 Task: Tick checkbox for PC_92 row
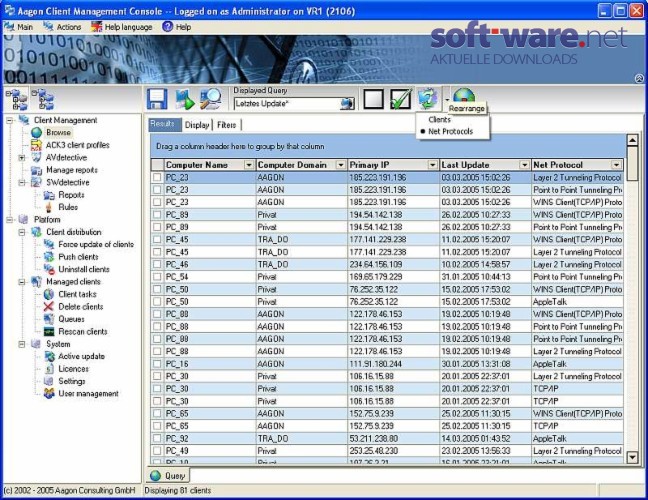coord(157,438)
